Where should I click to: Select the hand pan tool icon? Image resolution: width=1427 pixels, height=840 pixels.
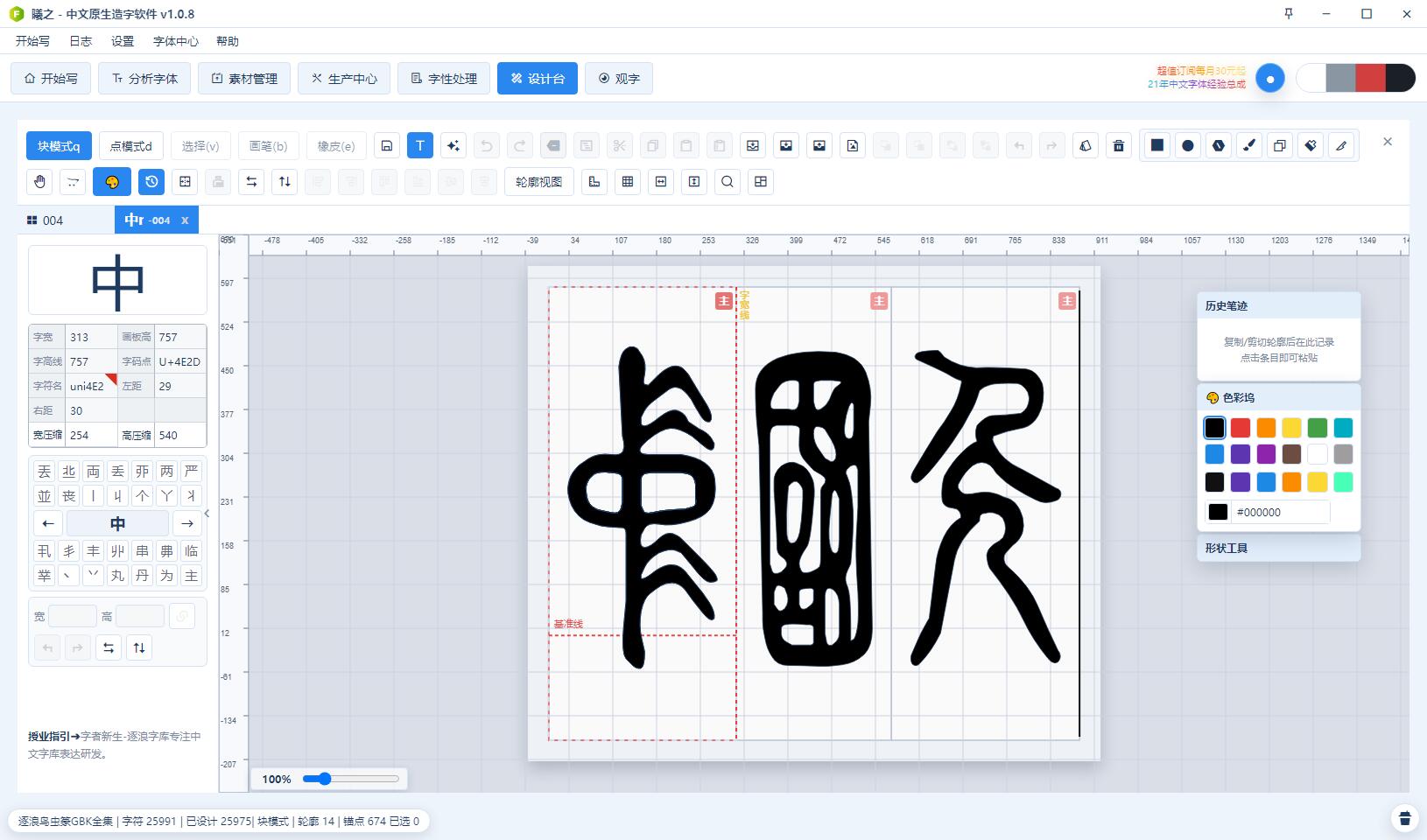pos(40,182)
